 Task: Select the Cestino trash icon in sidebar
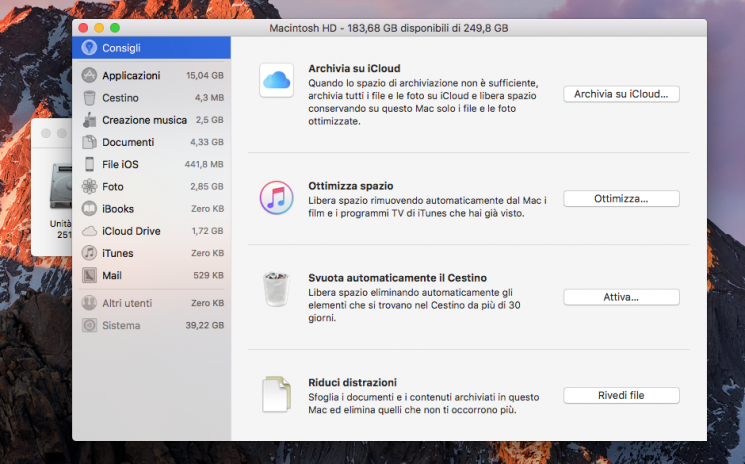click(90, 98)
